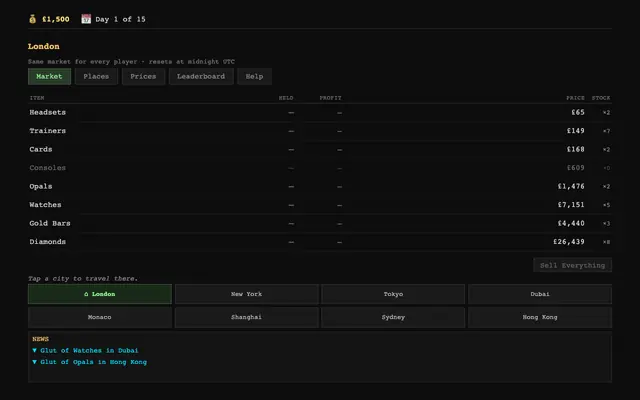Travel to Sydney

pyautogui.click(x=393, y=317)
